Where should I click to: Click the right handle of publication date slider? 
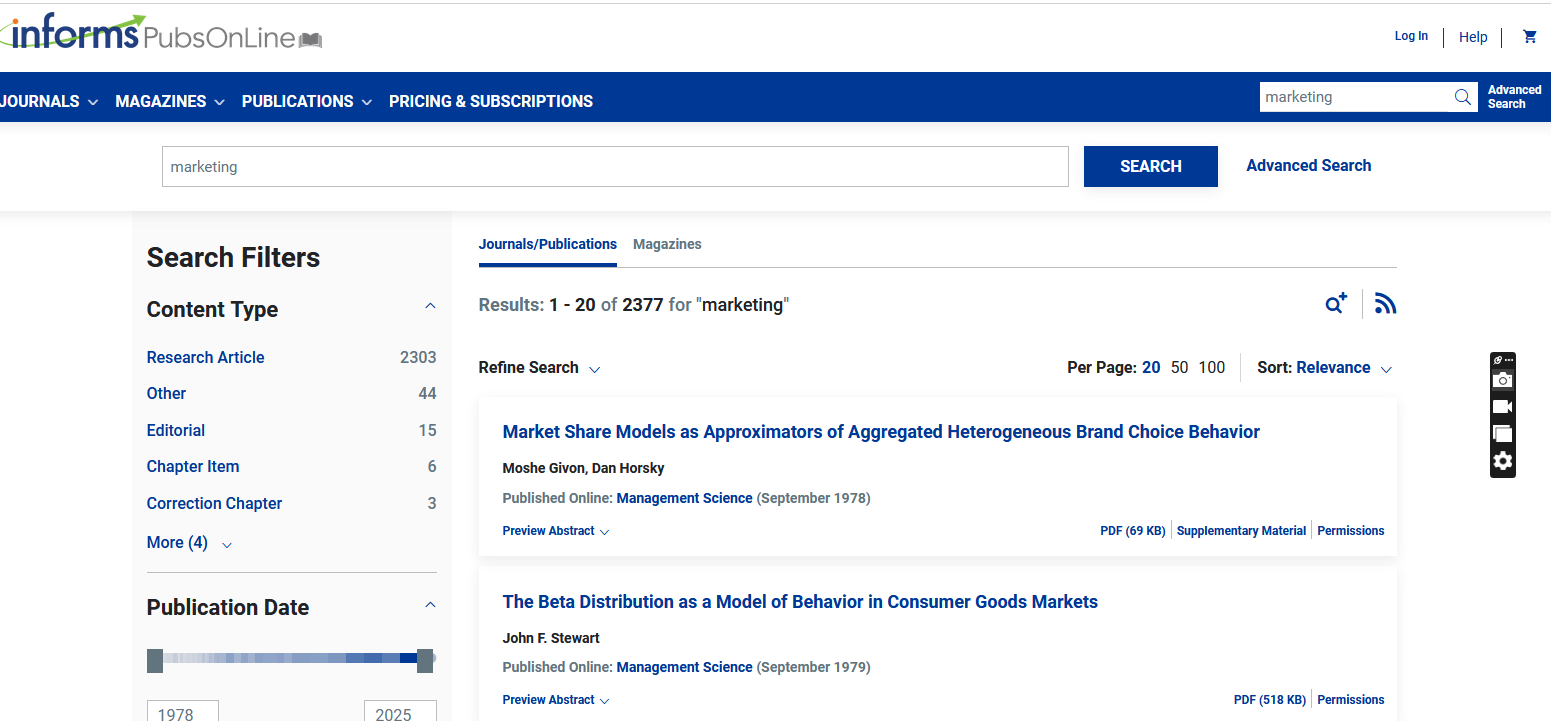425,660
